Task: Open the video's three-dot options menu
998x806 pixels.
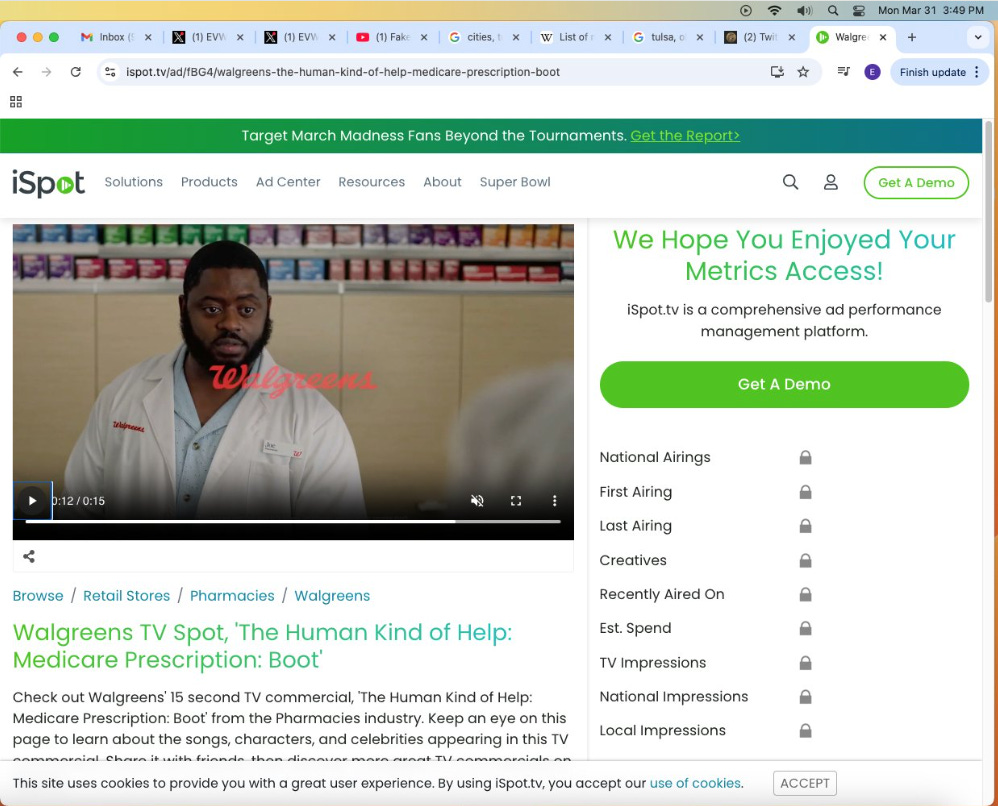Action: click(554, 501)
